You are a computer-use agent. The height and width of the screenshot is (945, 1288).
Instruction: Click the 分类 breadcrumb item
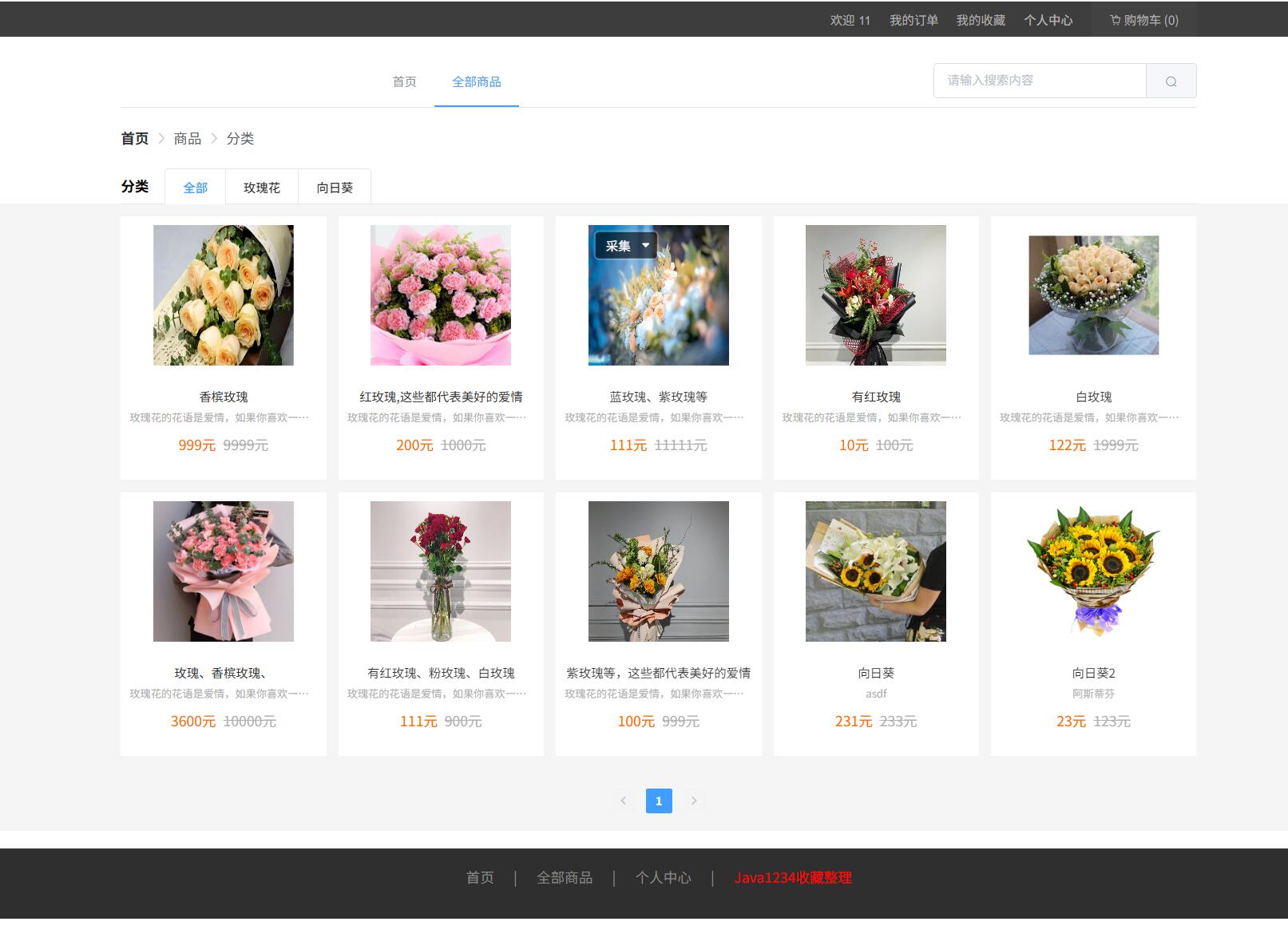(x=240, y=139)
